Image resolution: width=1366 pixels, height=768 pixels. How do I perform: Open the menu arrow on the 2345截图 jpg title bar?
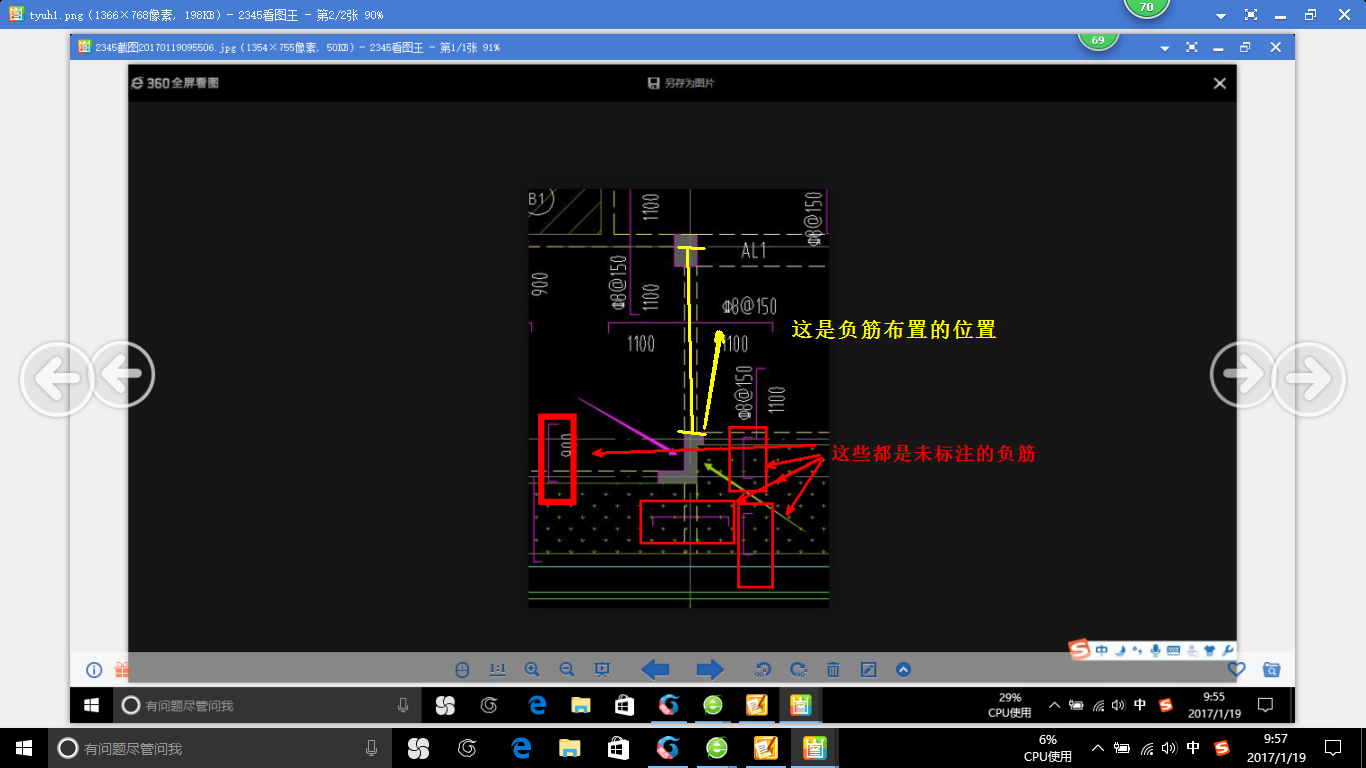(x=1164, y=47)
